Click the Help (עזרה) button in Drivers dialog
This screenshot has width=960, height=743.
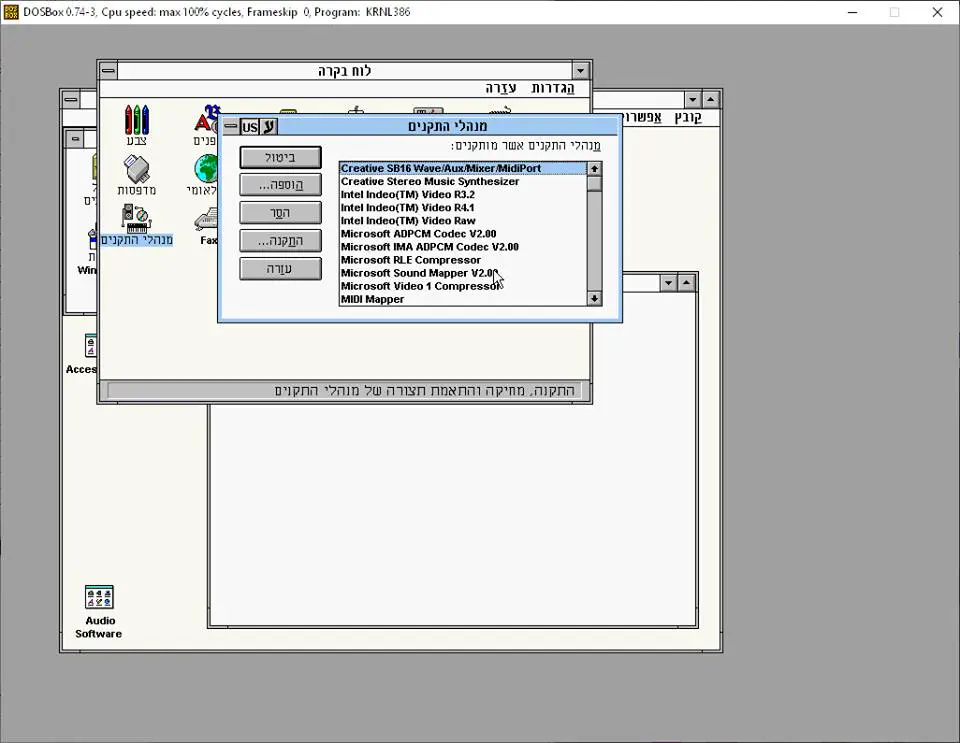pyautogui.click(x=280, y=269)
